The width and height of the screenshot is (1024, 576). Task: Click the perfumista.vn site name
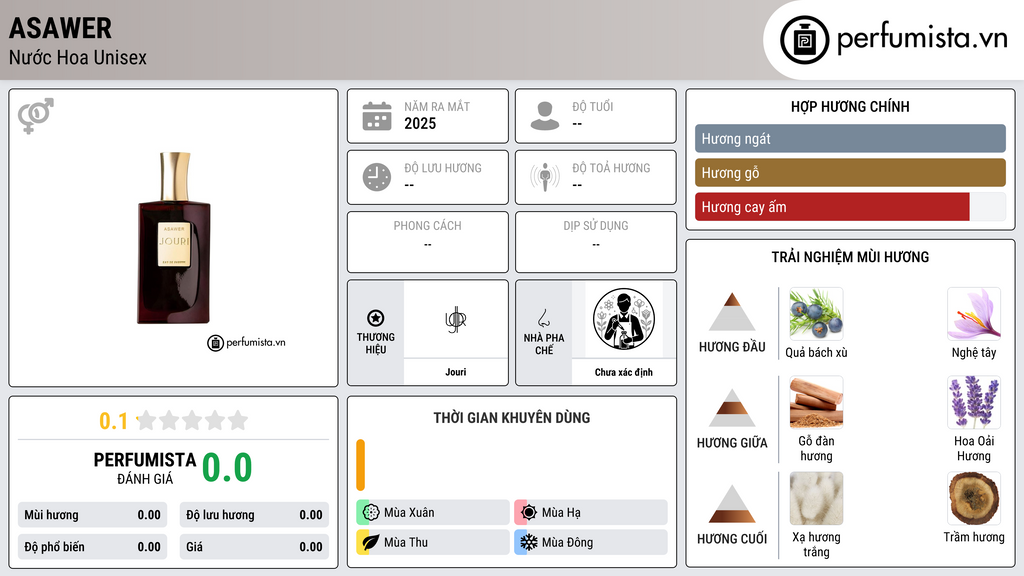(922, 39)
